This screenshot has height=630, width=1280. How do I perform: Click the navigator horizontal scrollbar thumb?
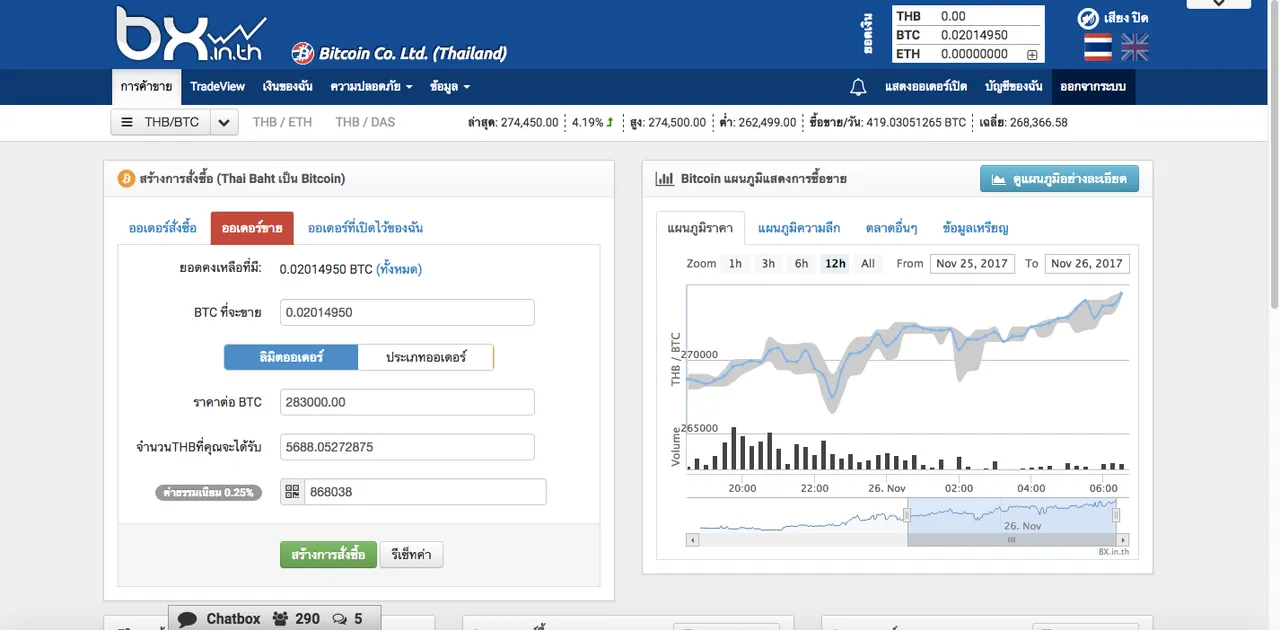click(x=1011, y=540)
